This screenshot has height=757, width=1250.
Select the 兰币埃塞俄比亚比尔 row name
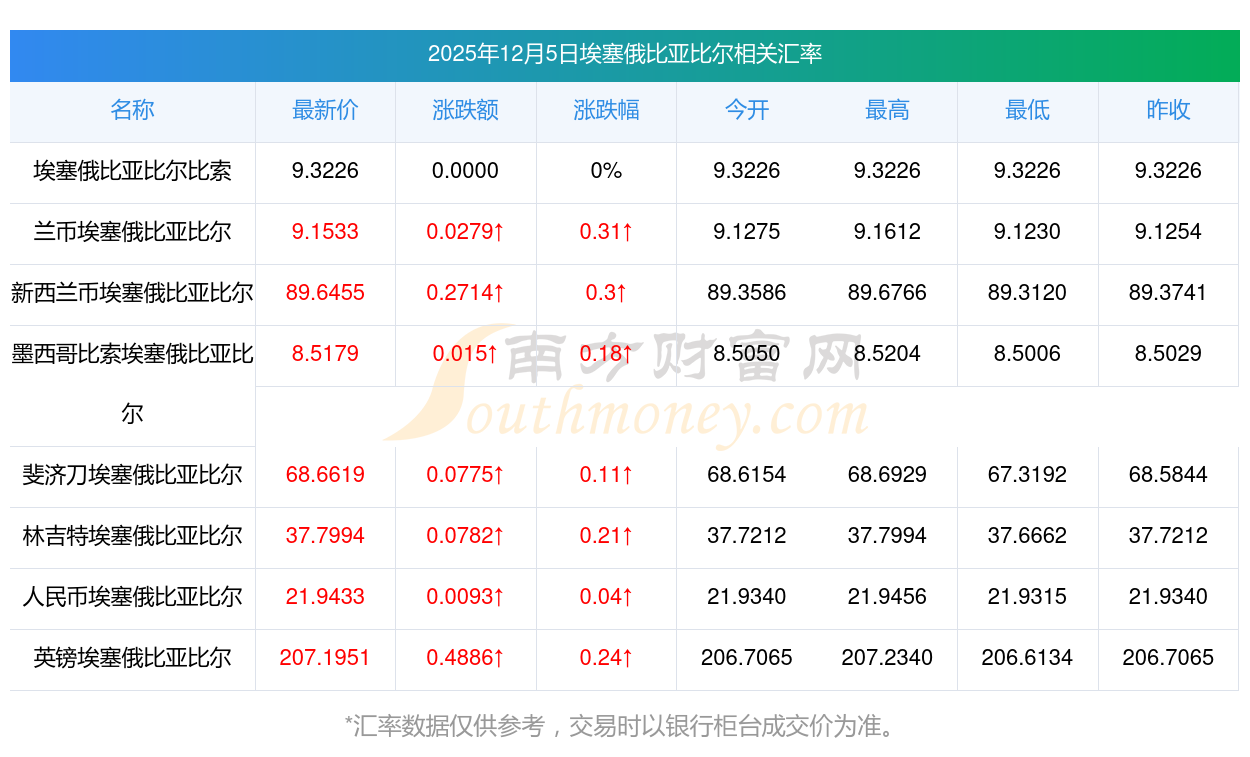[132, 232]
